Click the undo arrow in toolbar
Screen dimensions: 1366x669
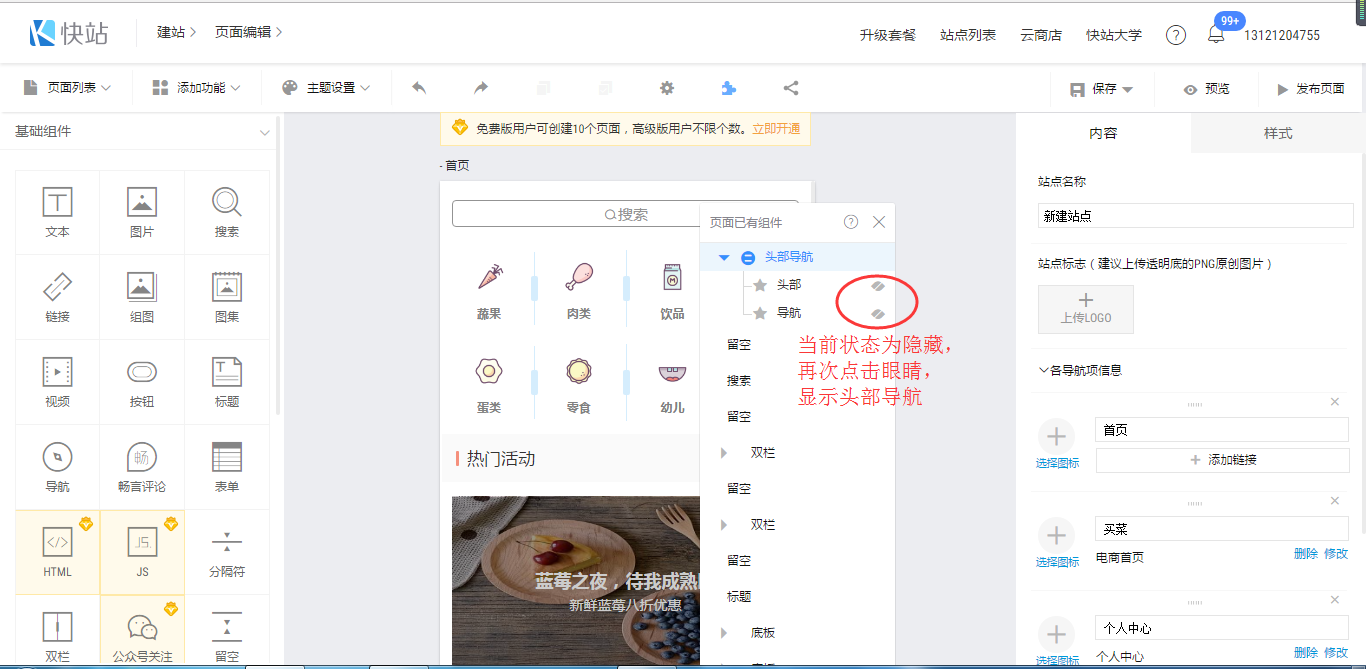pyautogui.click(x=419, y=88)
